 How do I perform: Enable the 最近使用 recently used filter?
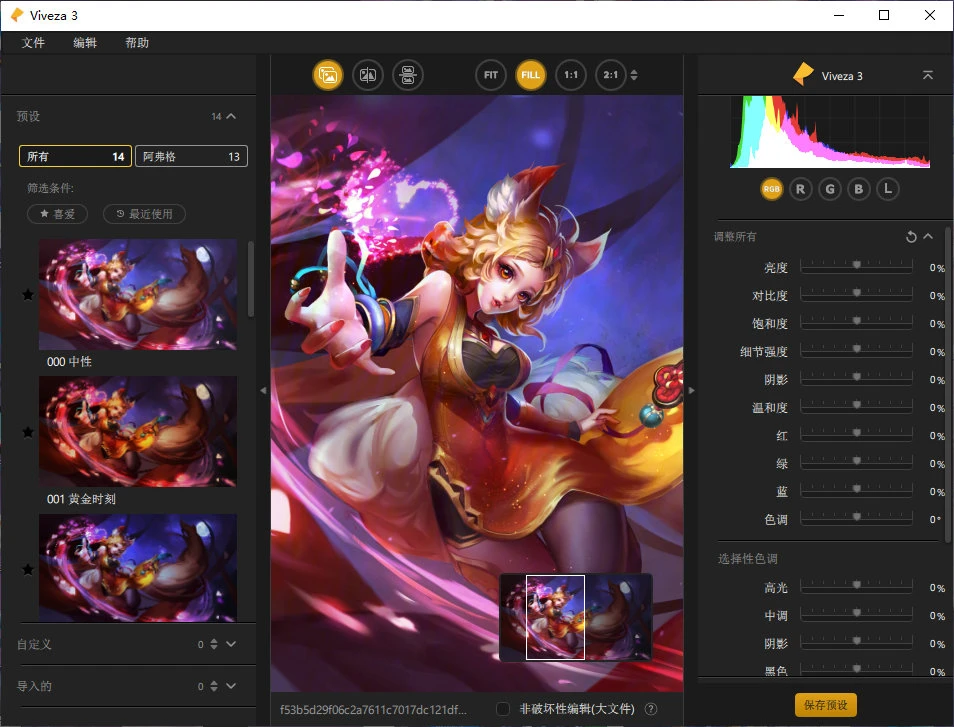pos(143,213)
